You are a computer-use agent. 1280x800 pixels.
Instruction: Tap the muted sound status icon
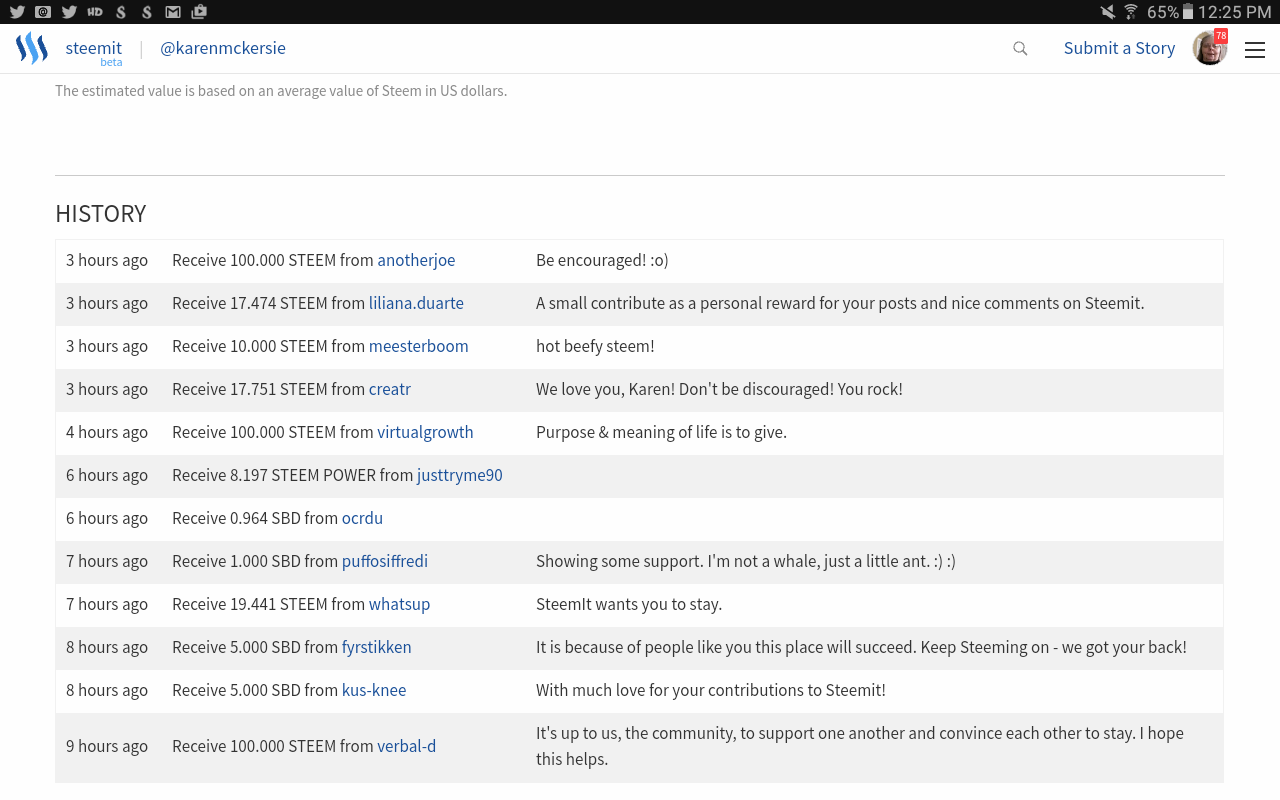click(1108, 12)
